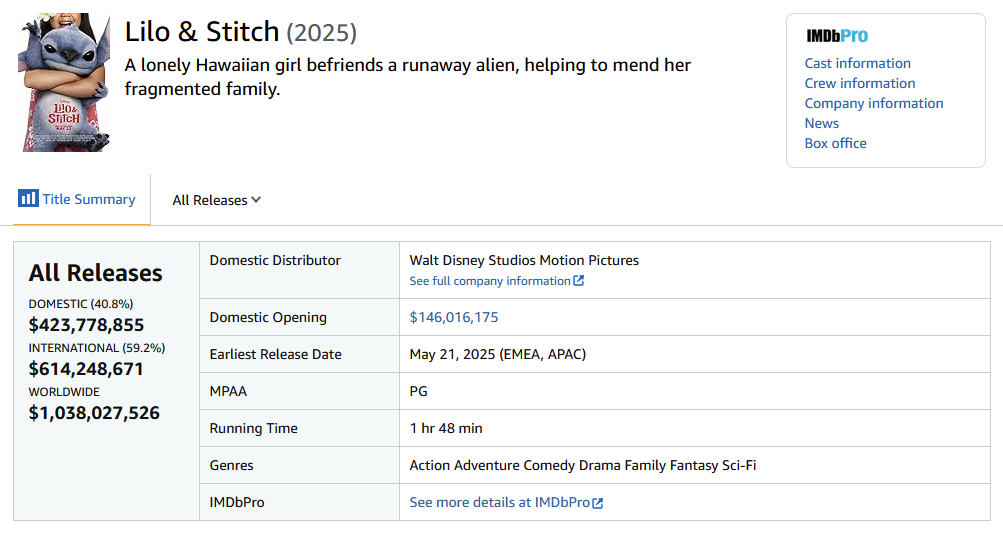This screenshot has height=533, width=1003.
Task: Click the bar chart icon in Title Summary
Action: click(28, 198)
